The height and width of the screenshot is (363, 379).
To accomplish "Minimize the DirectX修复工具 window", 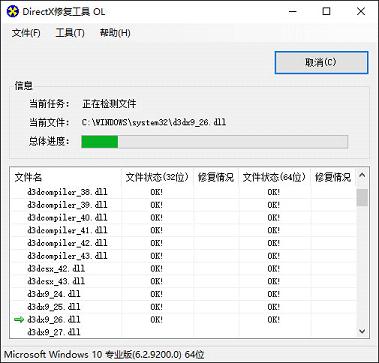I will click(293, 12).
